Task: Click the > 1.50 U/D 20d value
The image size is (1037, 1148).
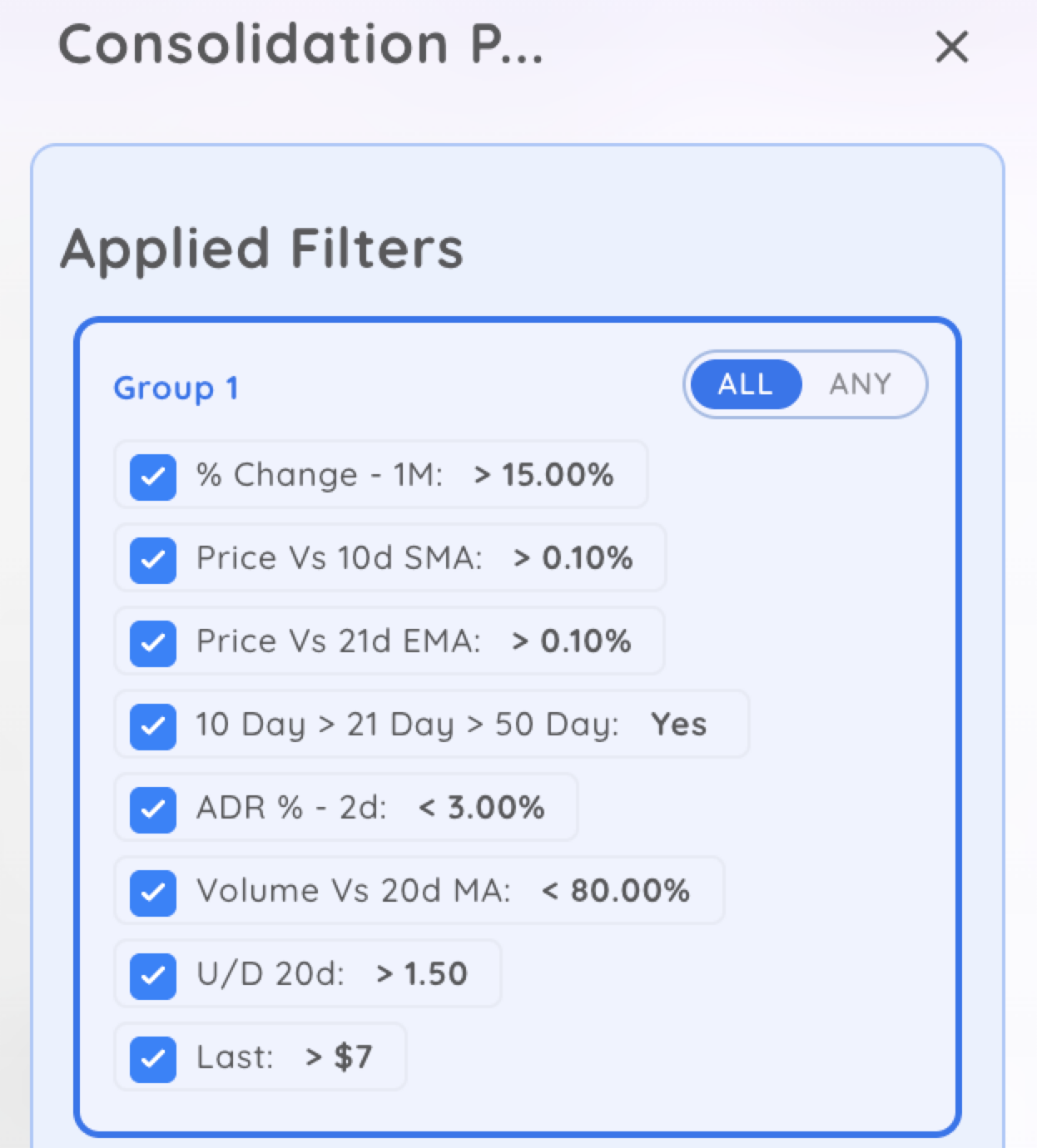Action: coord(422,974)
